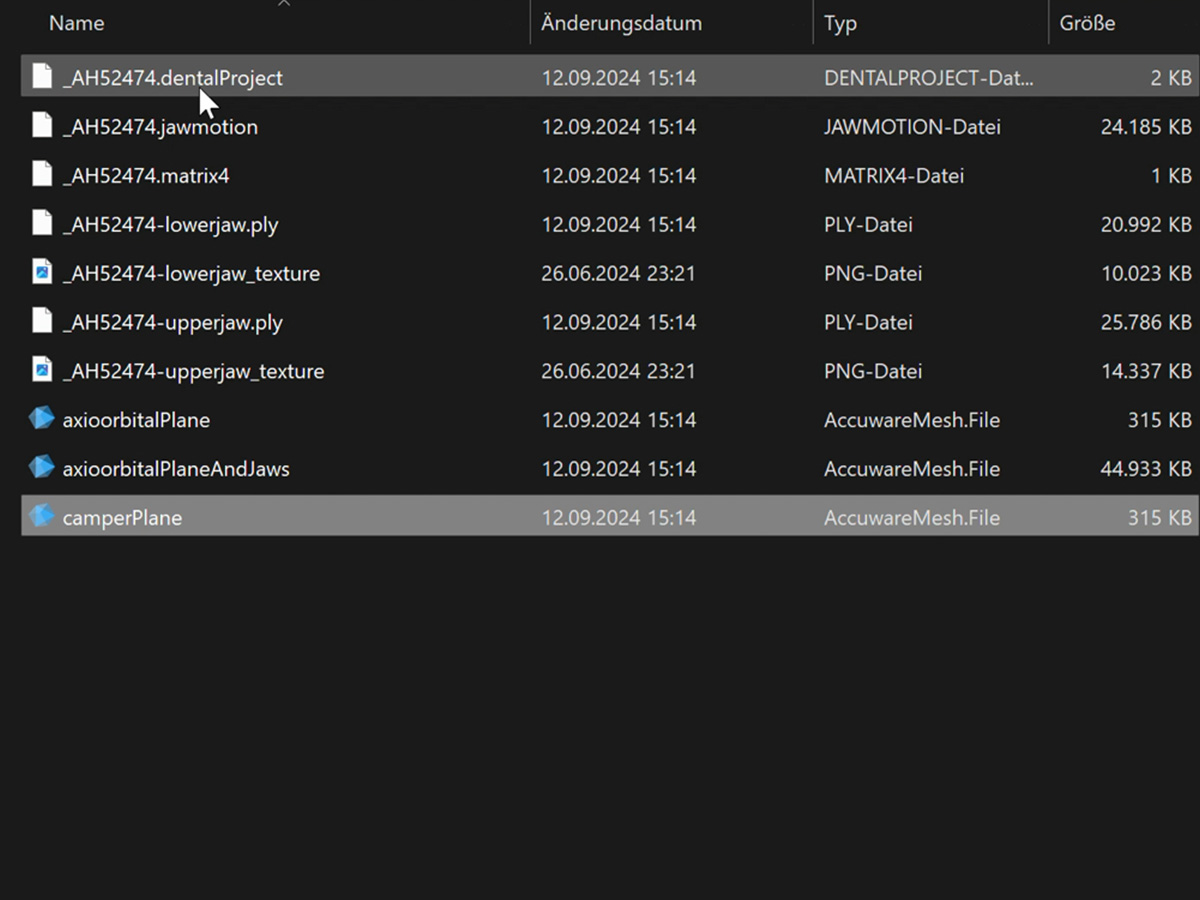1200x900 pixels.
Task: Select the _AH52474-upperjaw.ply file name
Action: click(172, 322)
